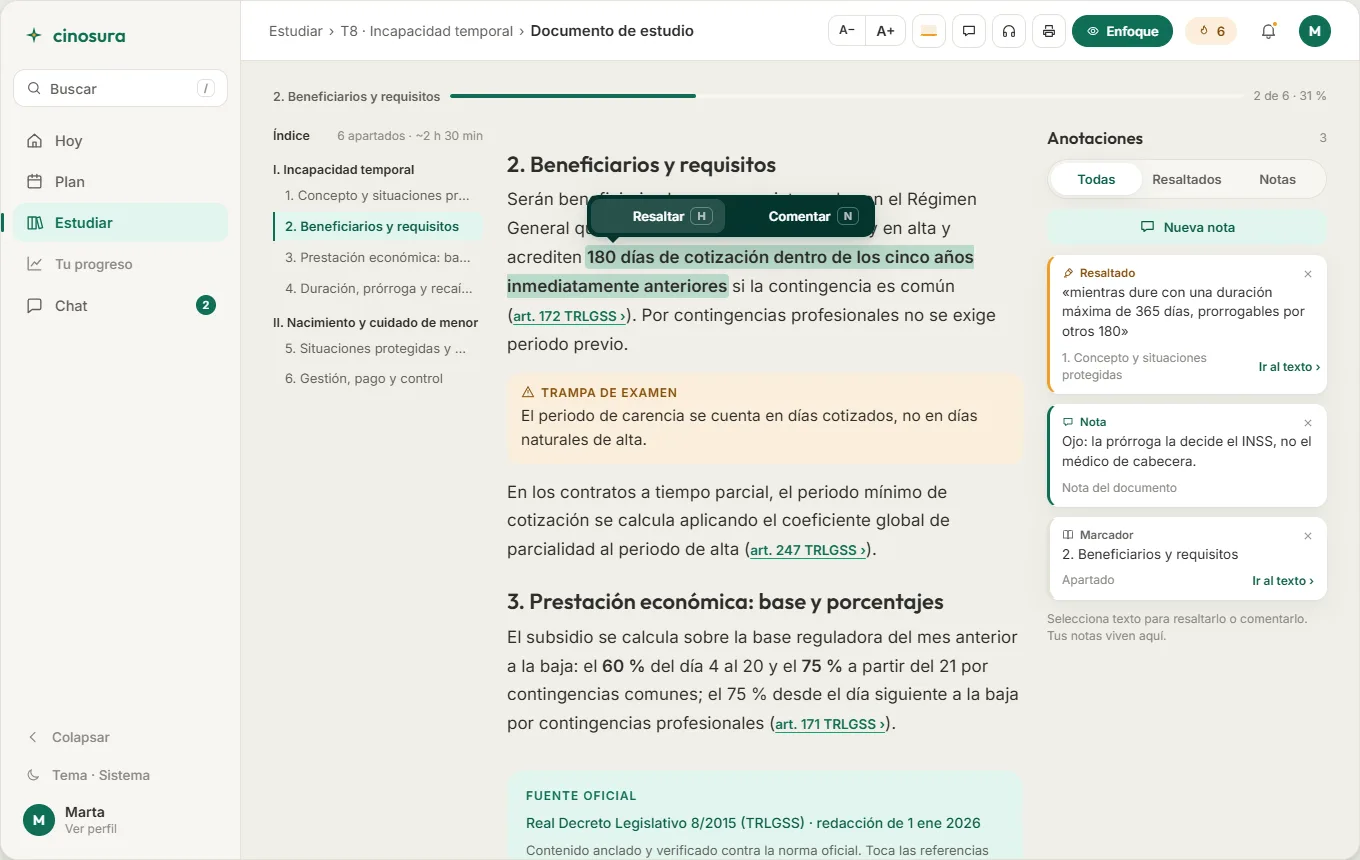Toggle Enfoque focus mode
1360x860 pixels.
(1122, 31)
